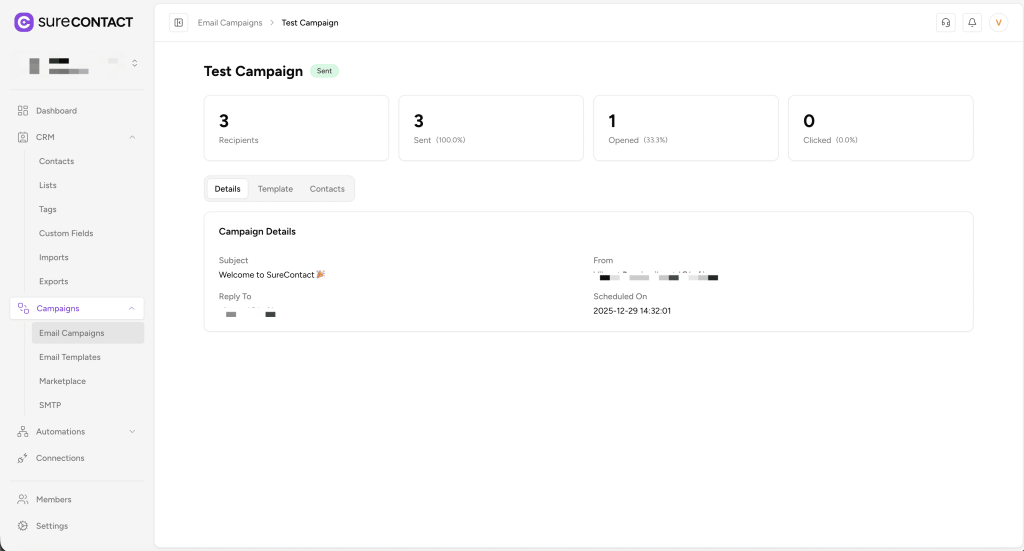
Task: Open Email Templates in sidebar
Action: [70, 357]
